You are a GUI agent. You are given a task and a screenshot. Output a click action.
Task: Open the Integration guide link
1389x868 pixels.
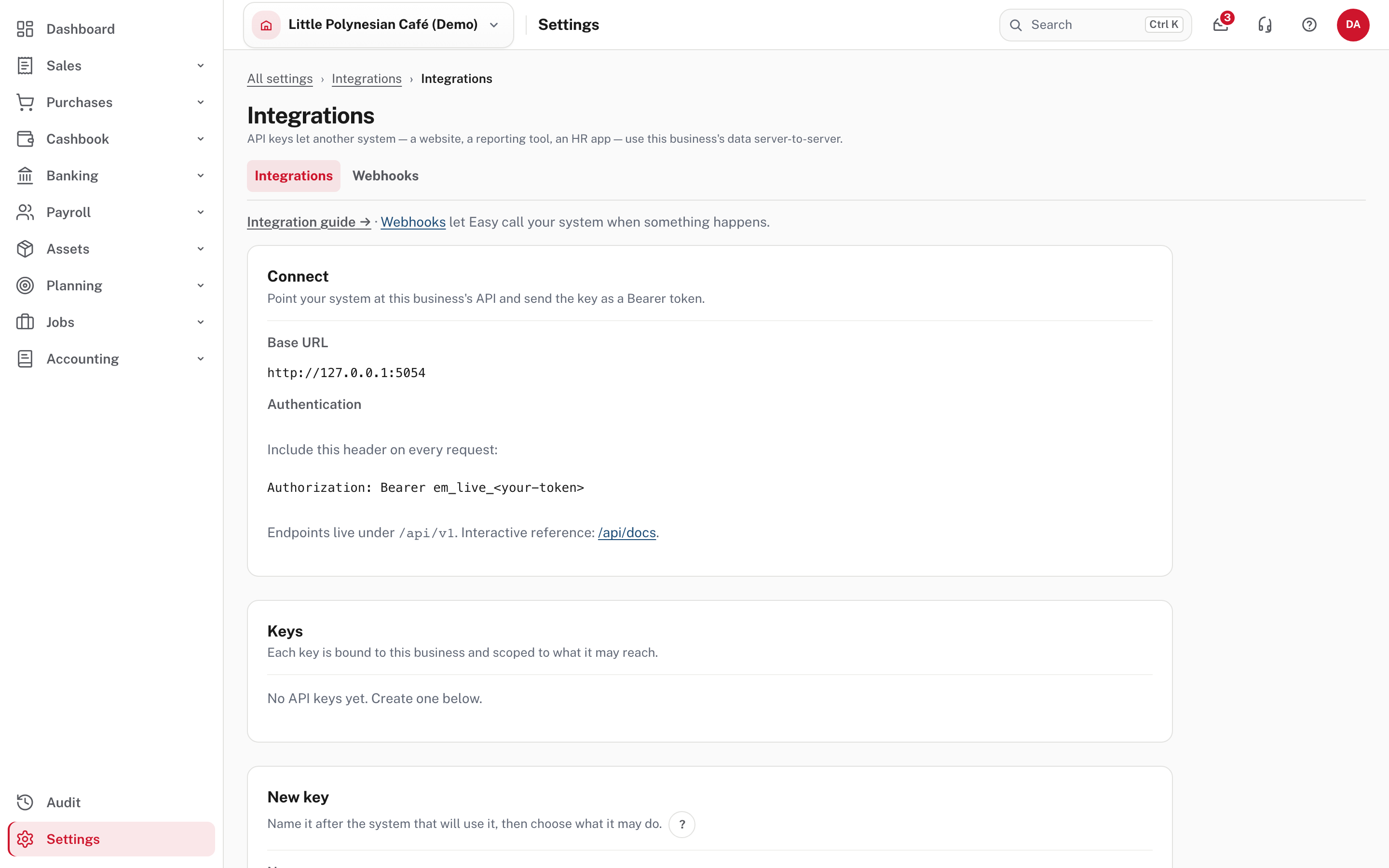tap(309, 222)
